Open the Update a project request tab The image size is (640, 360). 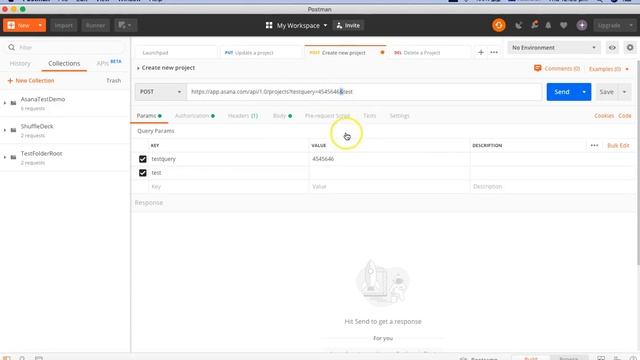(x=261, y=53)
